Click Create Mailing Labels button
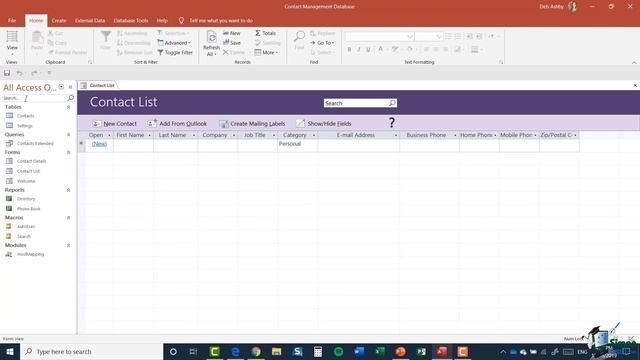 click(x=252, y=124)
